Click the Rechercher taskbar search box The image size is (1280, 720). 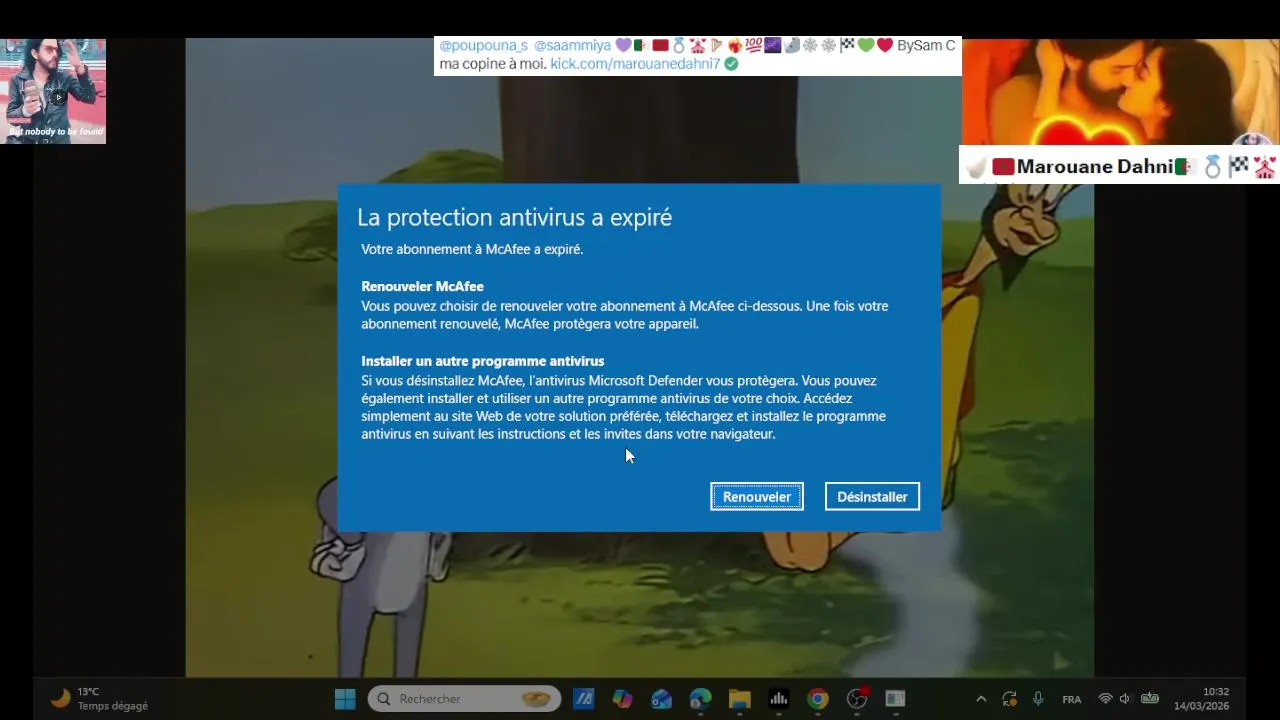tap(465, 699)
